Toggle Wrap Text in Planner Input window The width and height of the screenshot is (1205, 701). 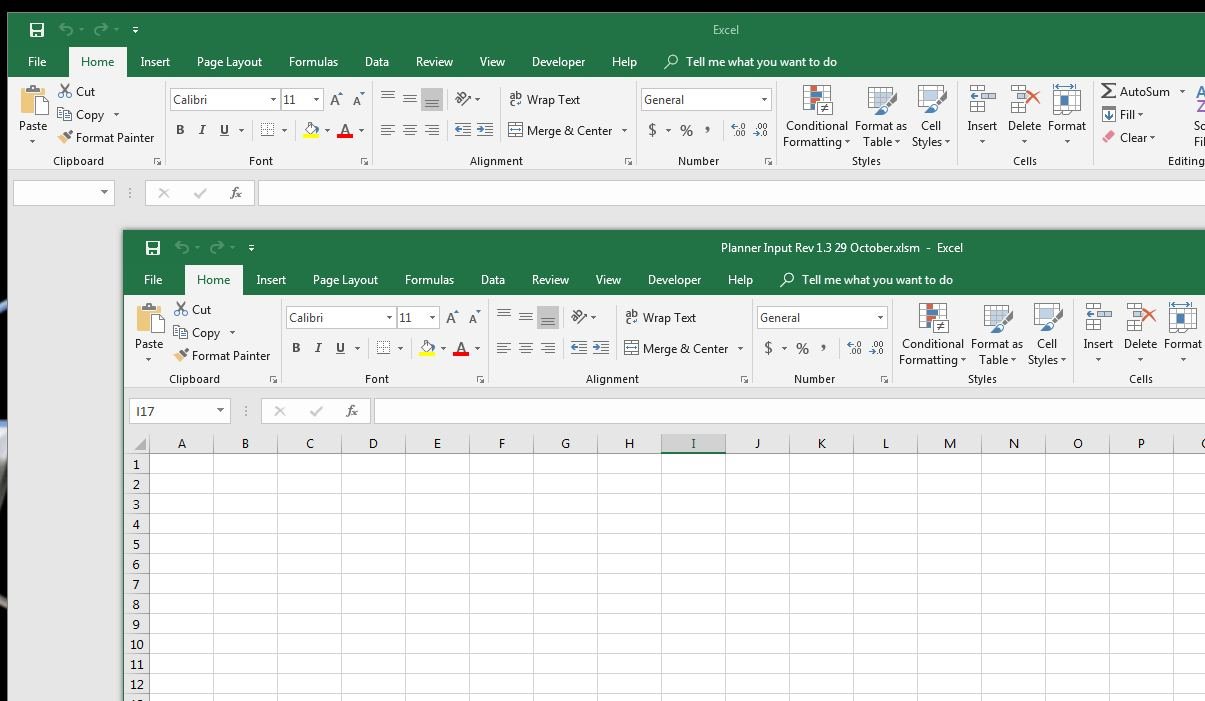pyautogui.click(x=660, y=317)
